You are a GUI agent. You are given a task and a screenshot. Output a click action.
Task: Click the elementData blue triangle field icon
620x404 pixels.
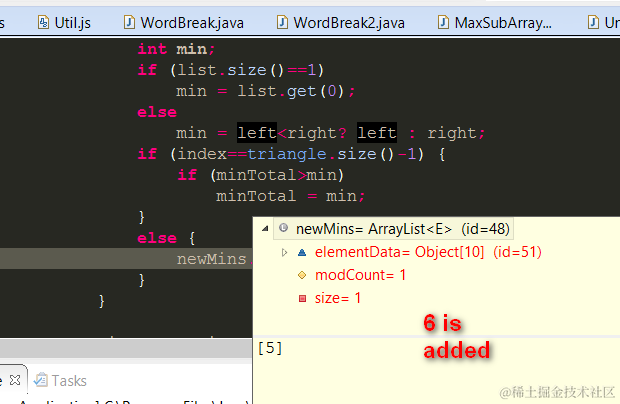pyautogui.click(x=302, y=252)
